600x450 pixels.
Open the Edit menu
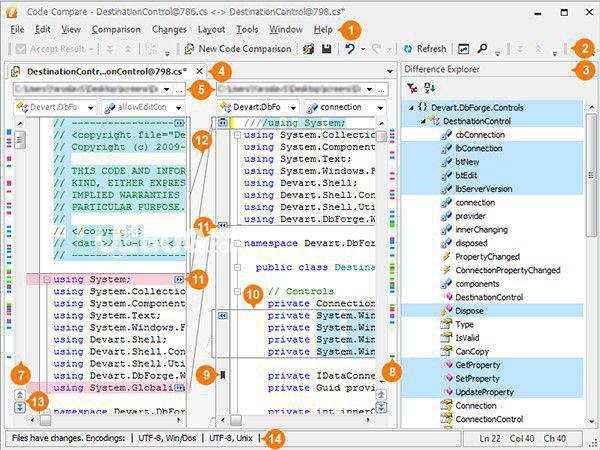pos(42,29)
